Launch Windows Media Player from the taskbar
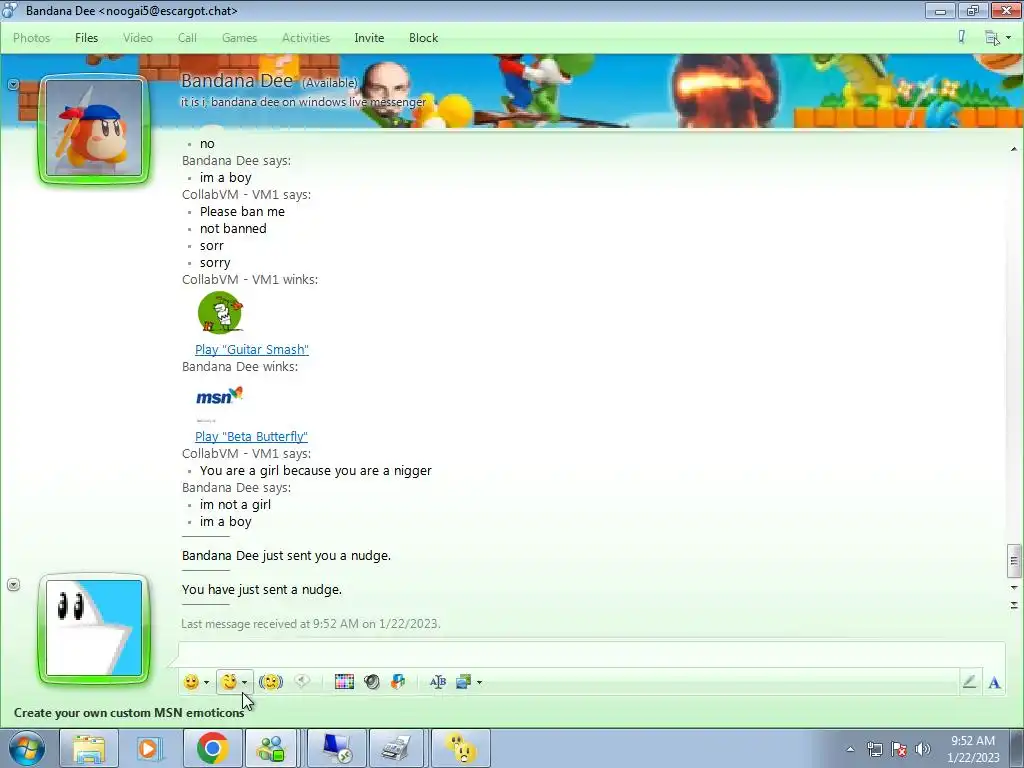 (x=150, y=748)
